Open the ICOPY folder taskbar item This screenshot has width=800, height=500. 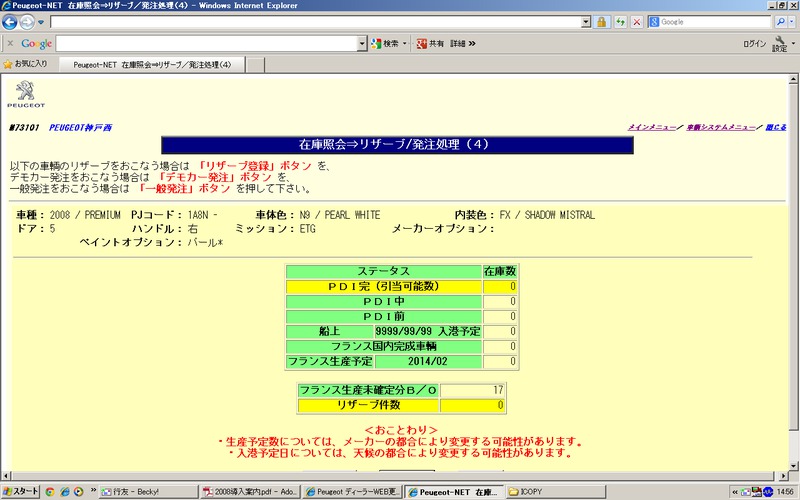[556, 492]
